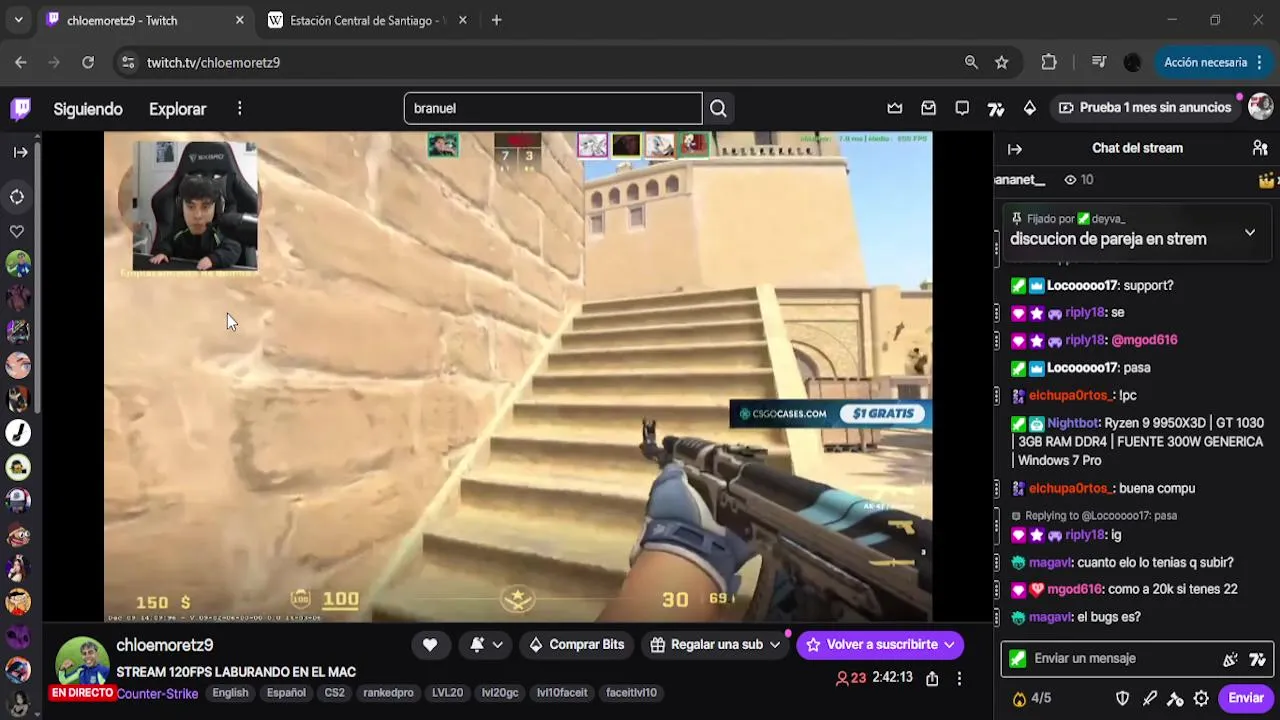Click the rankedpro stream tag
The height and width of the screenshot is (720, 1280).
click(x=388, y=693)
